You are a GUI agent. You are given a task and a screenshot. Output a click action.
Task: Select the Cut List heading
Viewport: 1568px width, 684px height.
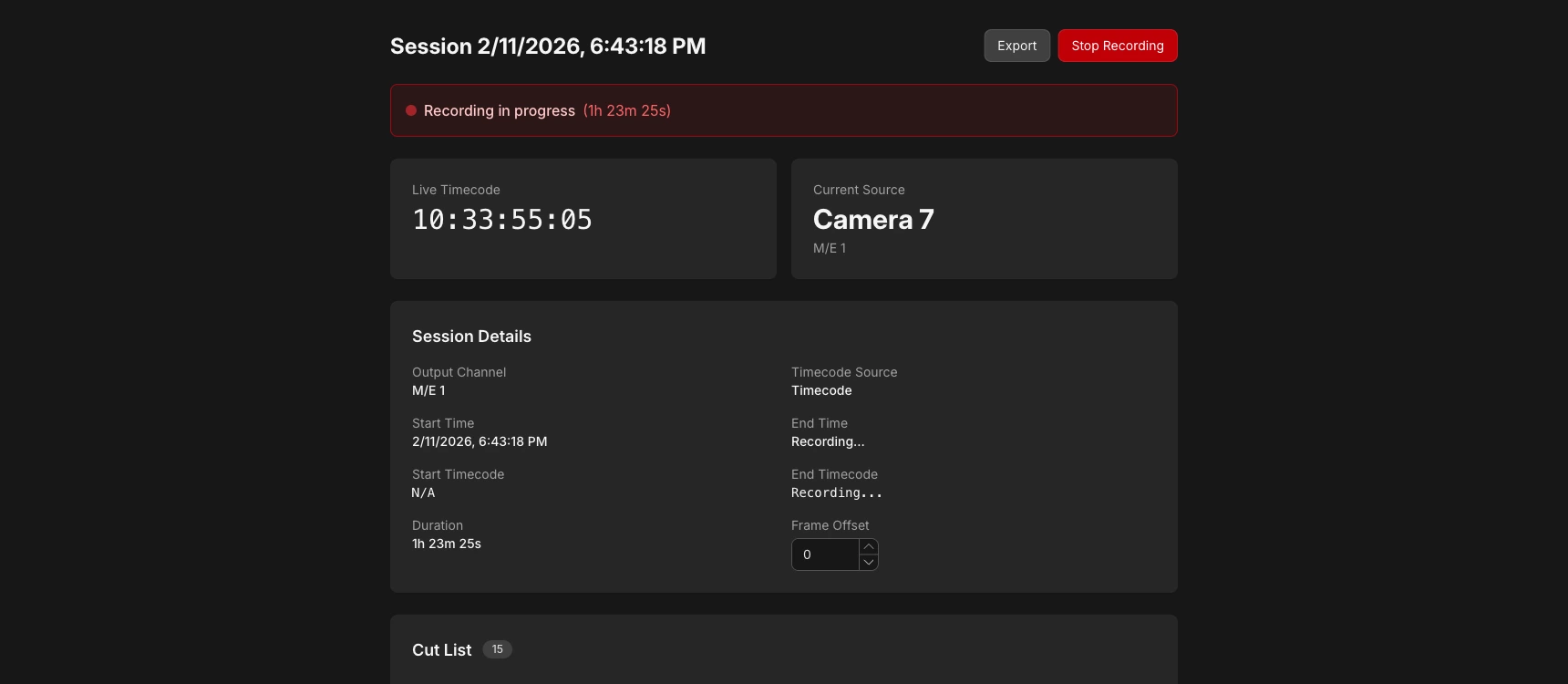pyautogui.click(x=441, y=650)
